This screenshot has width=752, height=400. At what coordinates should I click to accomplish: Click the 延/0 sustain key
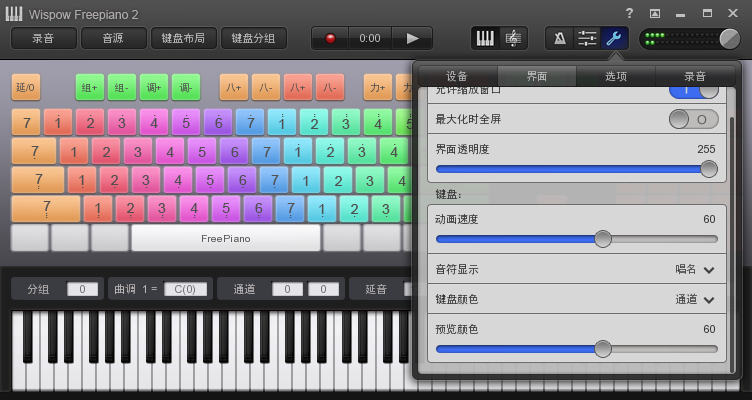26,87
